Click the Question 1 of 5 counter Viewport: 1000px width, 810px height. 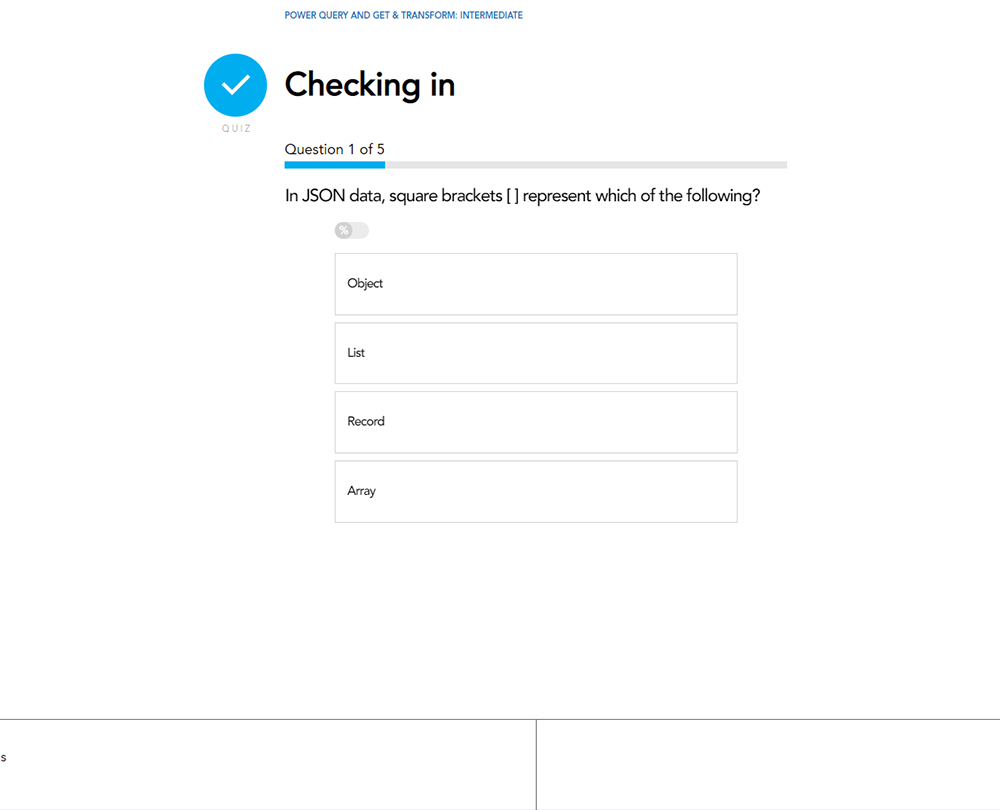click(x=334, y=149)
